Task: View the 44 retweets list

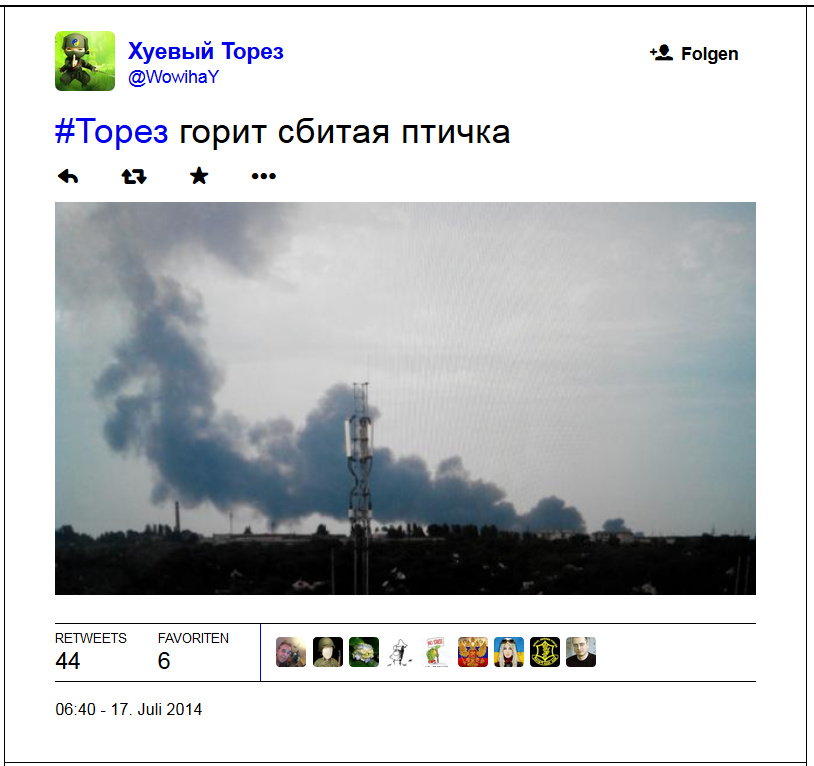Action: point(91,652)
